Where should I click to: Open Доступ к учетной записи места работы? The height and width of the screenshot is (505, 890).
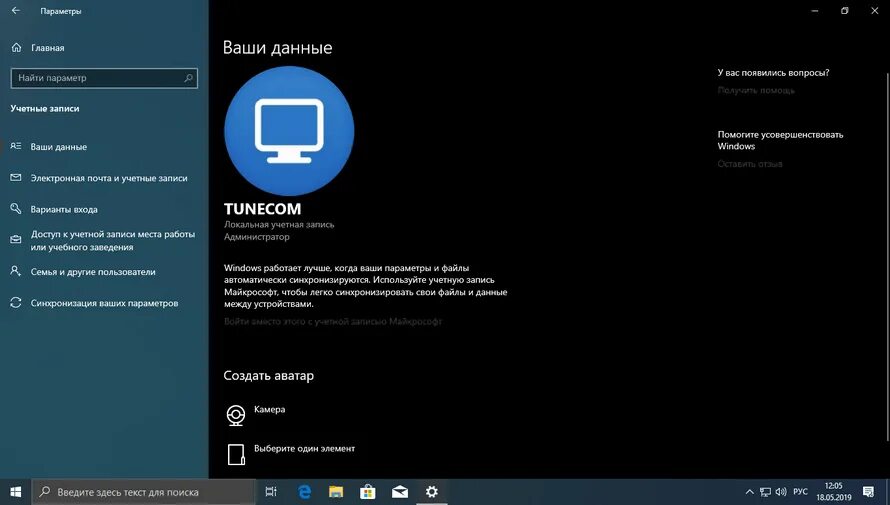113,241
